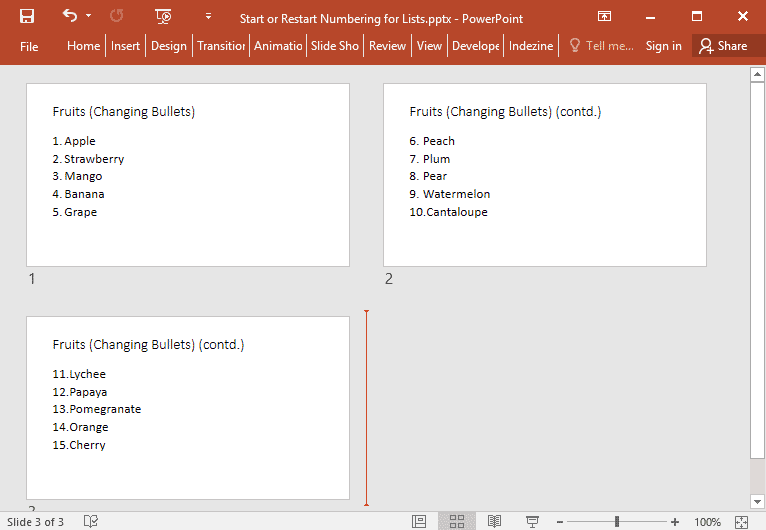Image resolution: width=766 pixels, height=530 pixels.
Task: Fit slide to current window icon
Action: click(x=741, y=521)
